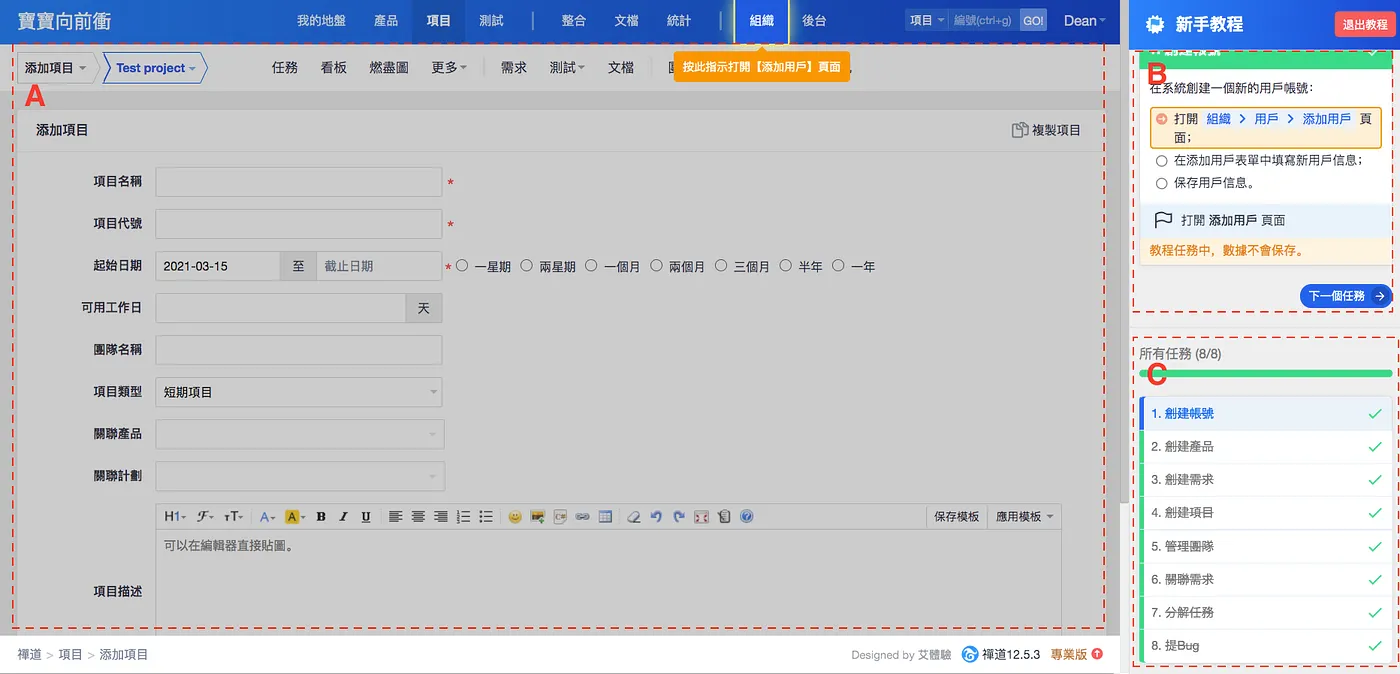Redo the edit in the editor
The height and width of the screenshot is (674, 1400).
tap(679, 517)
